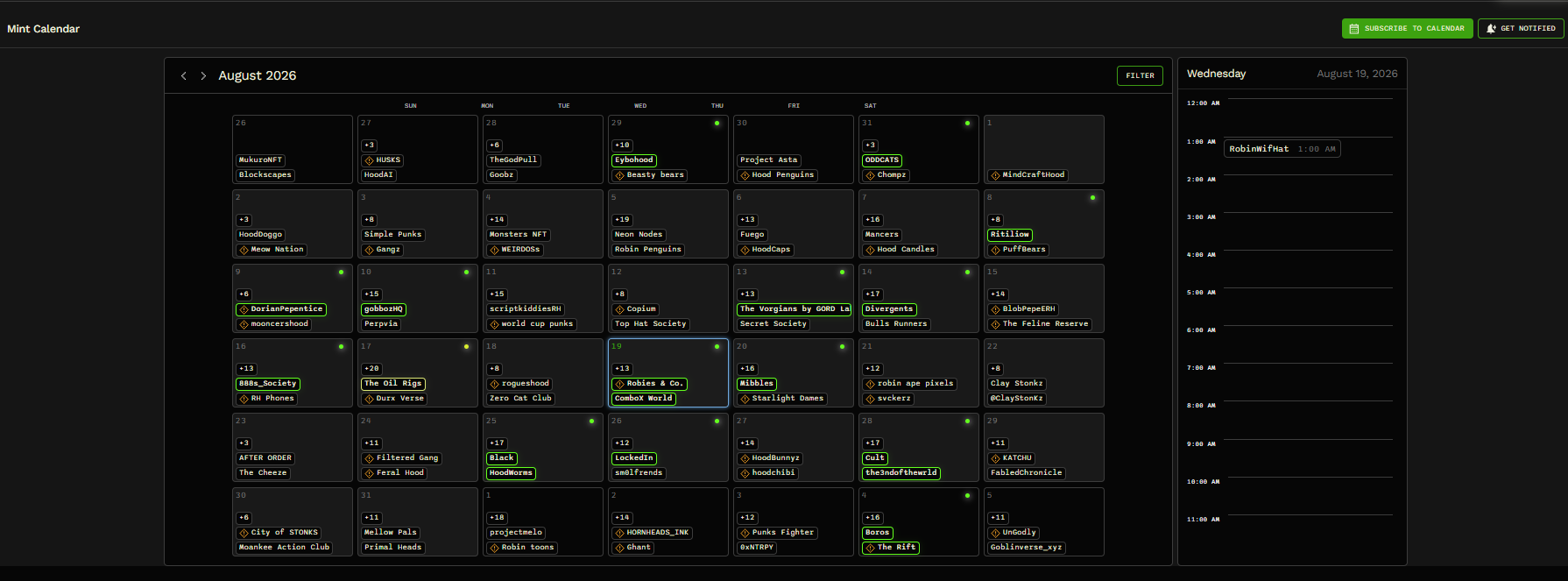Click diamond icon beside PuffBears
The height and width of the screenshot is (581, 1568).
pos(996,250)
